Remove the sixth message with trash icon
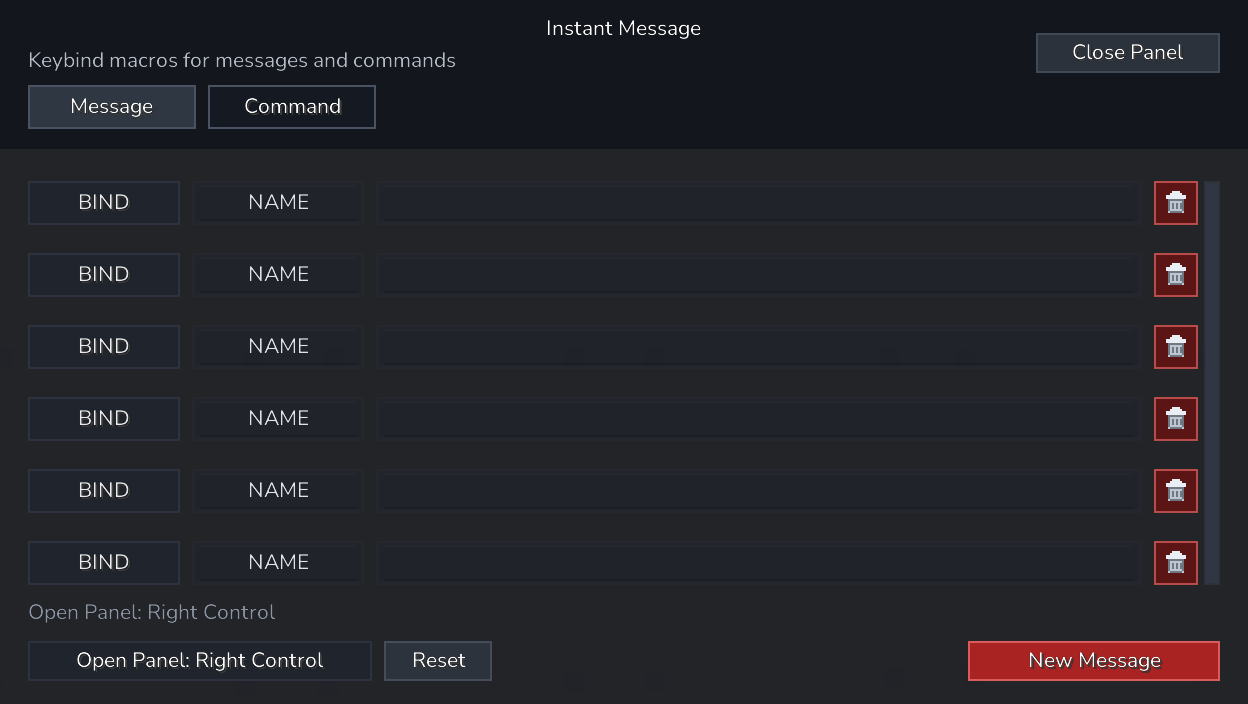The height and width of the screenshot is (704, 1248). [x=1176, y=563]
